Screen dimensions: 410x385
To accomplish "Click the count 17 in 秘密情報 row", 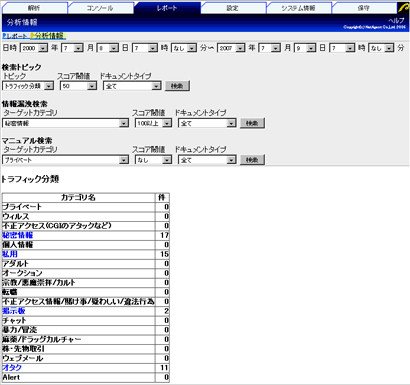I will (165, 235).
